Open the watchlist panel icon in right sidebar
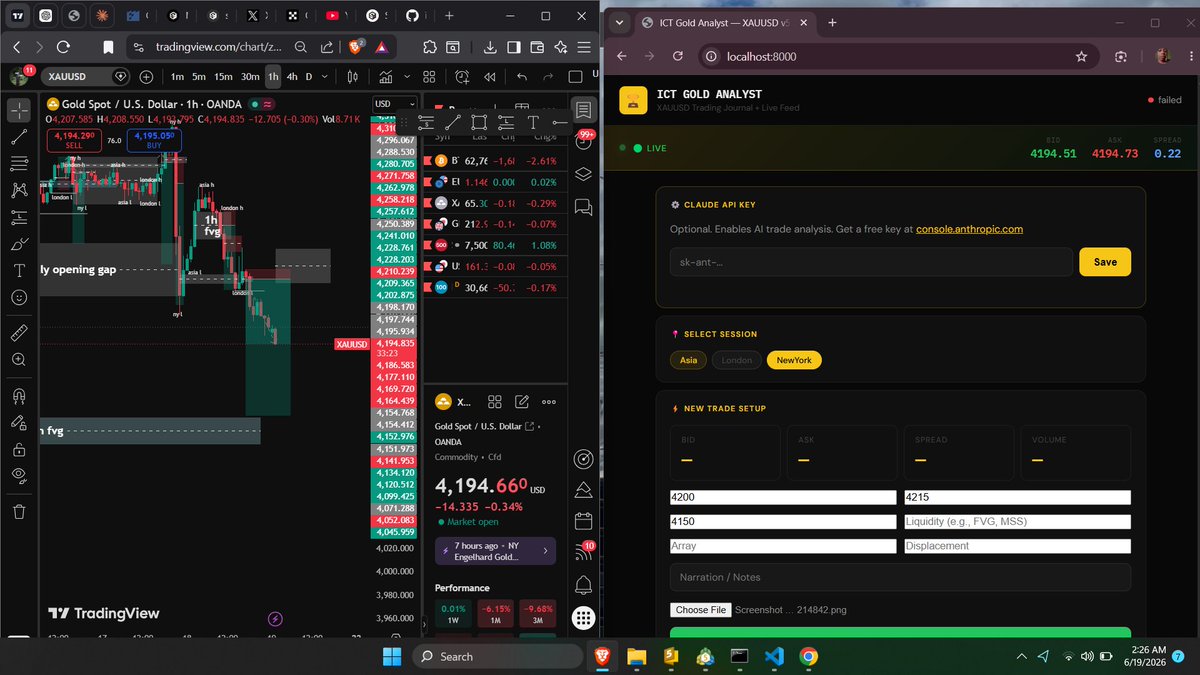This screenshot has height=675, width=1200. pos(584,108)
